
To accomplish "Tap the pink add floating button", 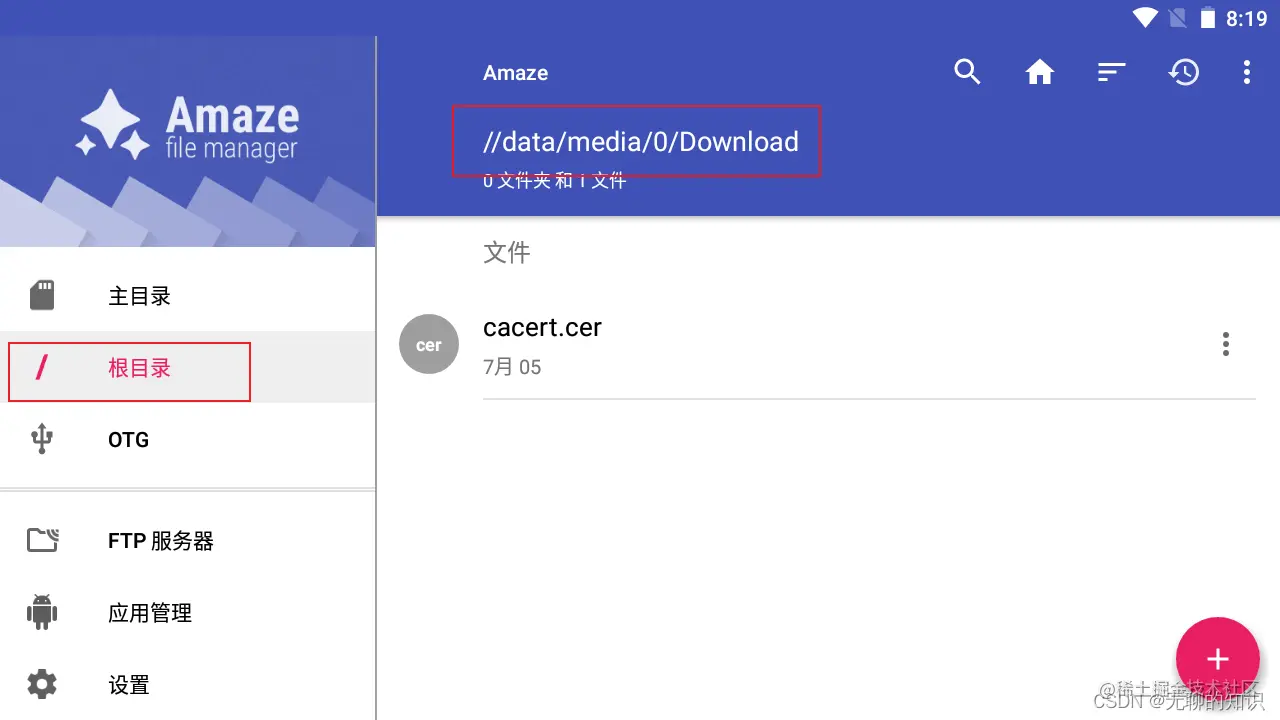I will [x=1217, y=658].
